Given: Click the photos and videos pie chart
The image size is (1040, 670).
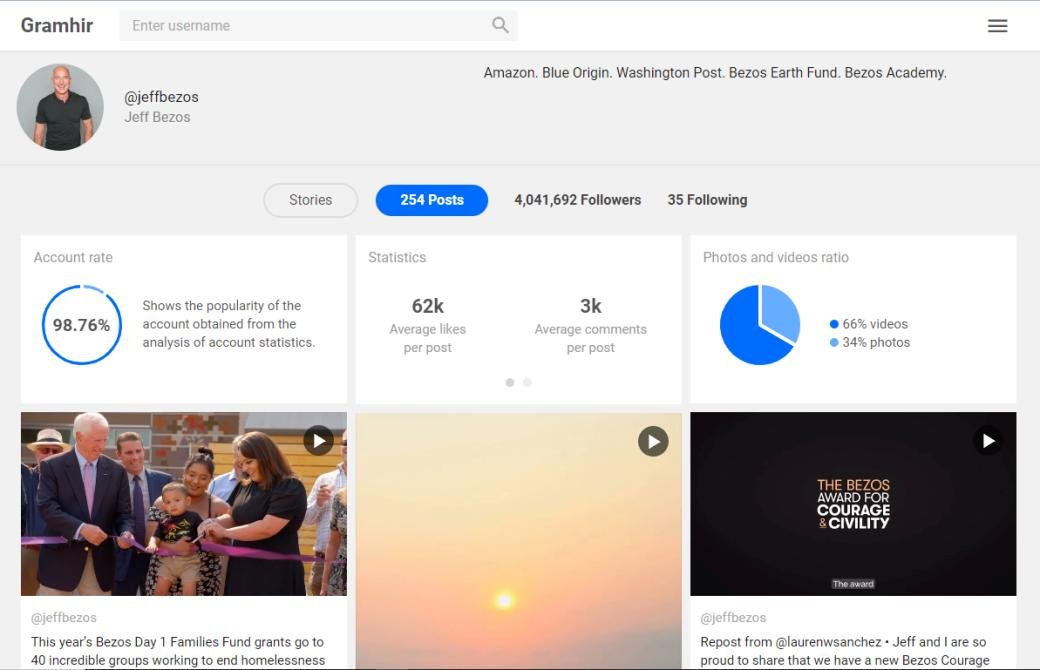Looking at the screenshot, I should (760, 325).
